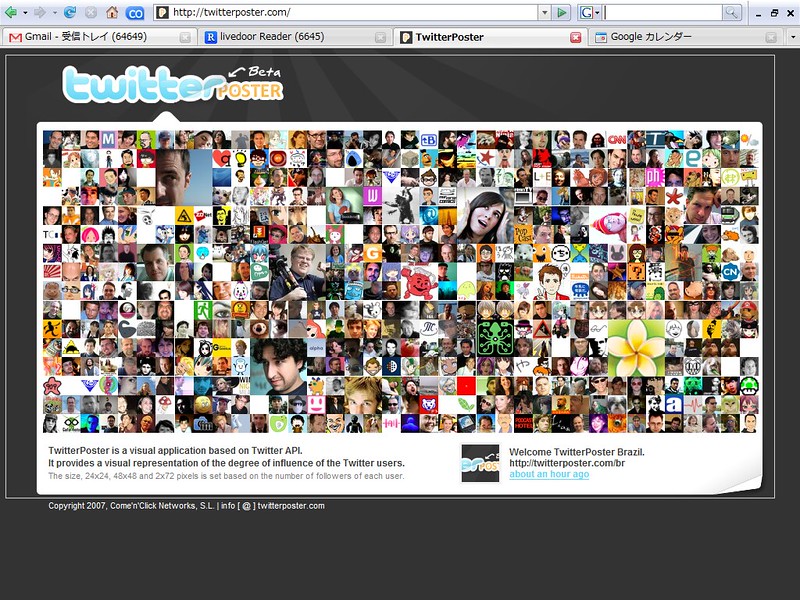Image resolution: width=800 pixels, height=600 pixels.
Task: Click the large white flower avatar
Action: [636, 348]
